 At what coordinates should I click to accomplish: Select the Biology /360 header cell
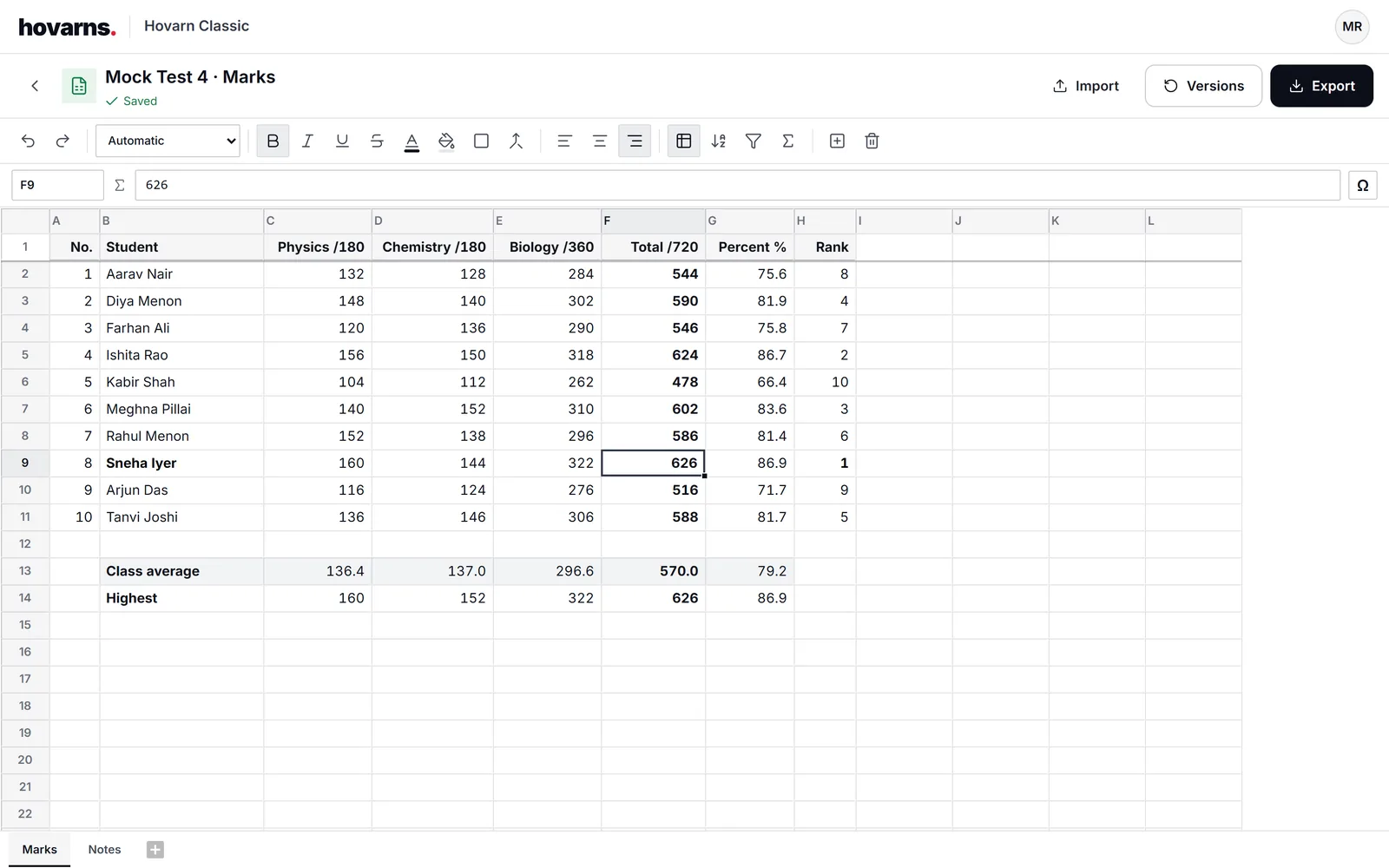pos(547,247)
